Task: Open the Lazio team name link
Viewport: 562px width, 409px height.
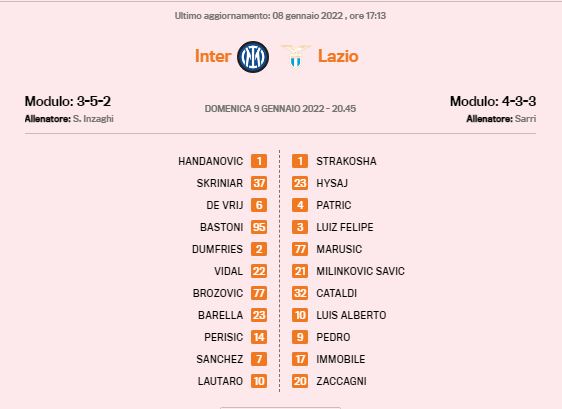Action: pos(338,56)
